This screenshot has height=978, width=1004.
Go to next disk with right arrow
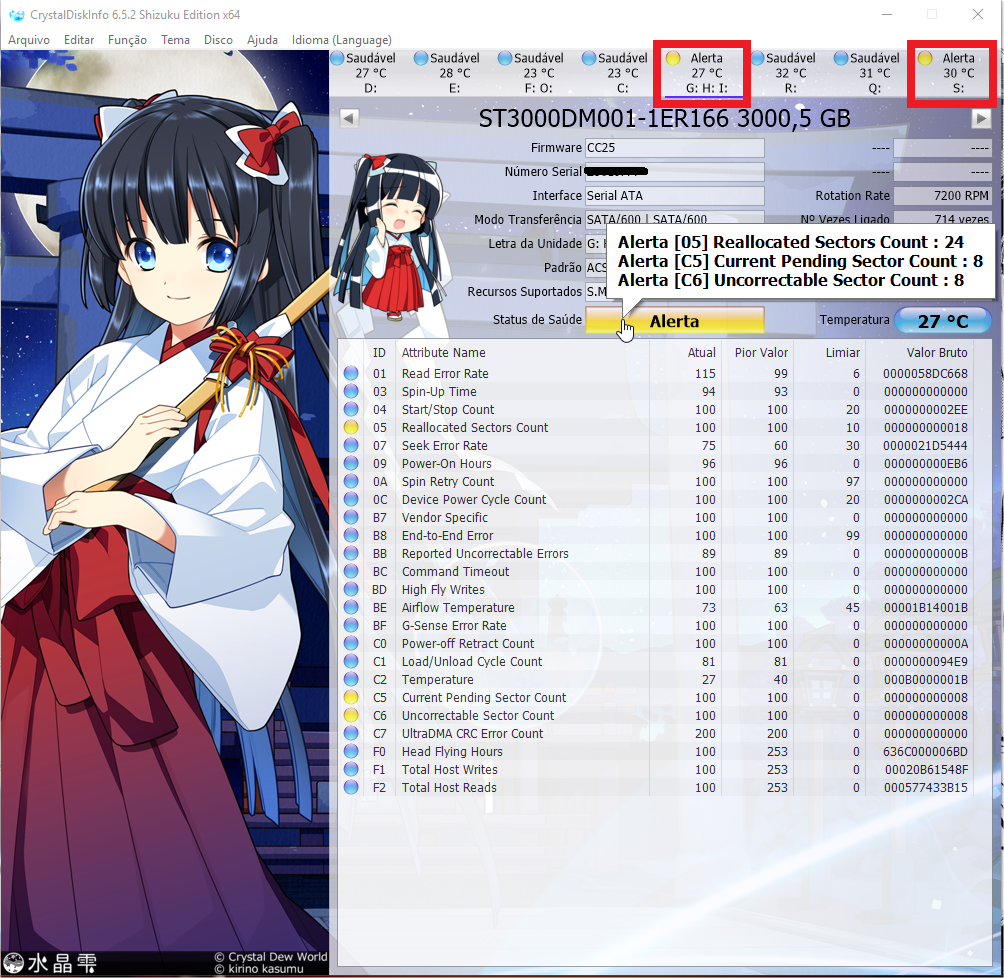(980, 118)
